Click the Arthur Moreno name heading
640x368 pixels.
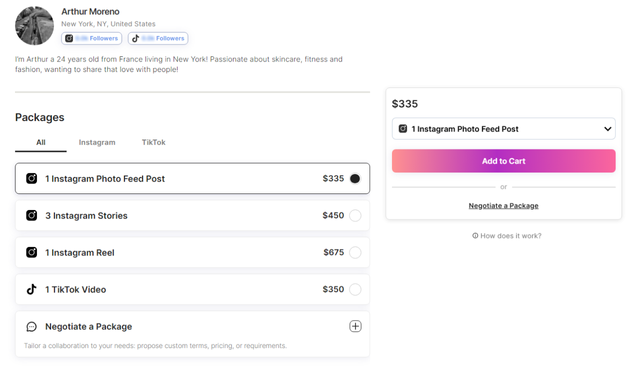tap(90, 12)
